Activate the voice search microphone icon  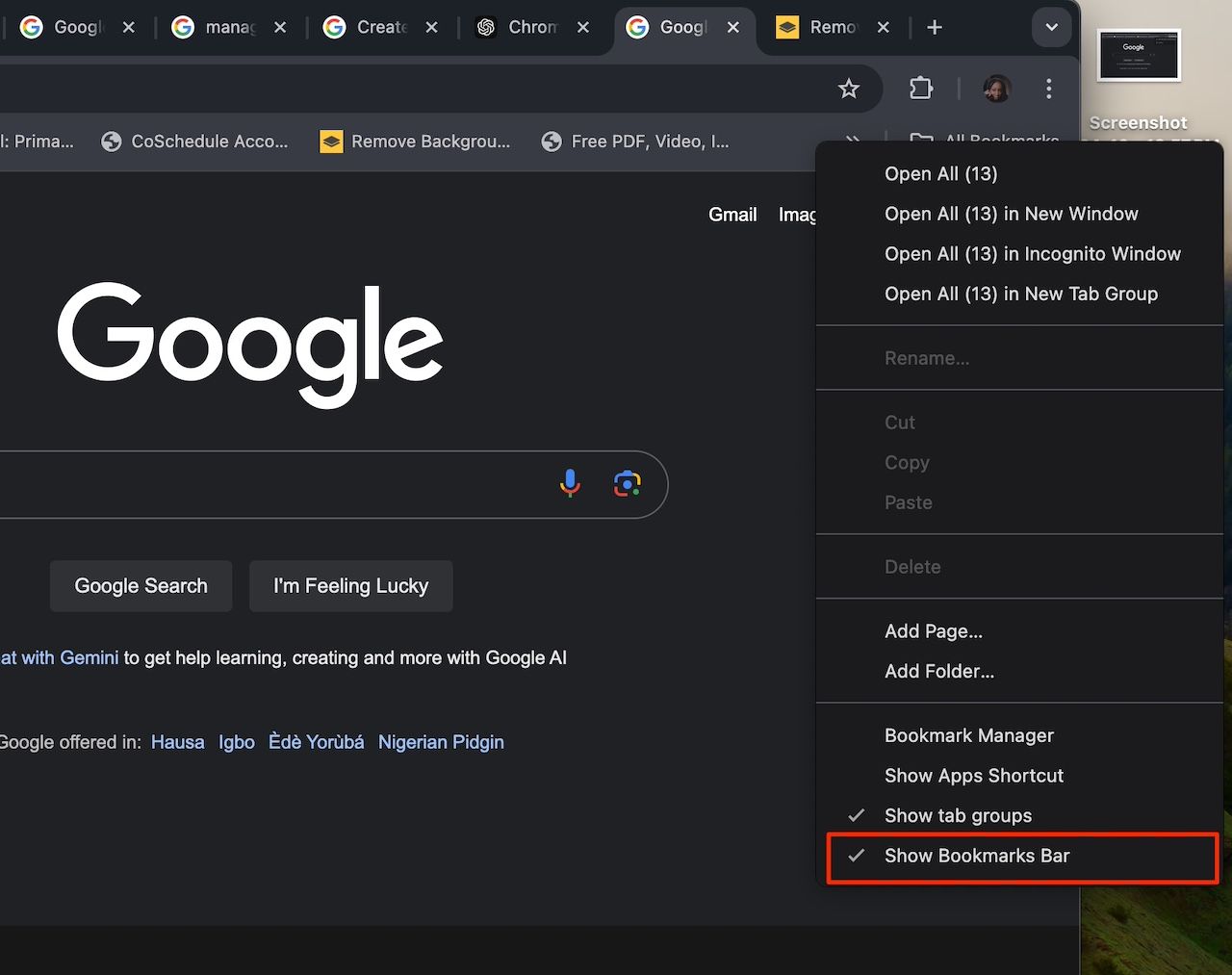click(x=570, y=483)
